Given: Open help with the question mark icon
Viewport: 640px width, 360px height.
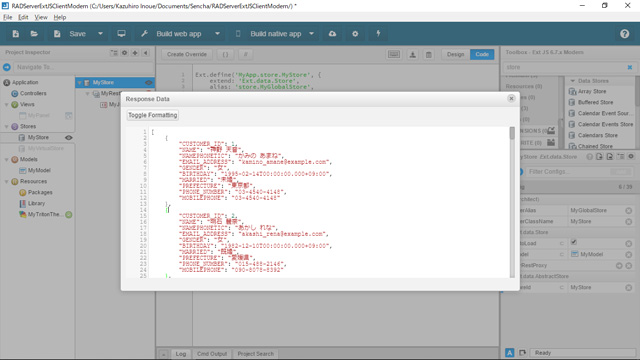Looking at the screenshot, I should (624, 34).
